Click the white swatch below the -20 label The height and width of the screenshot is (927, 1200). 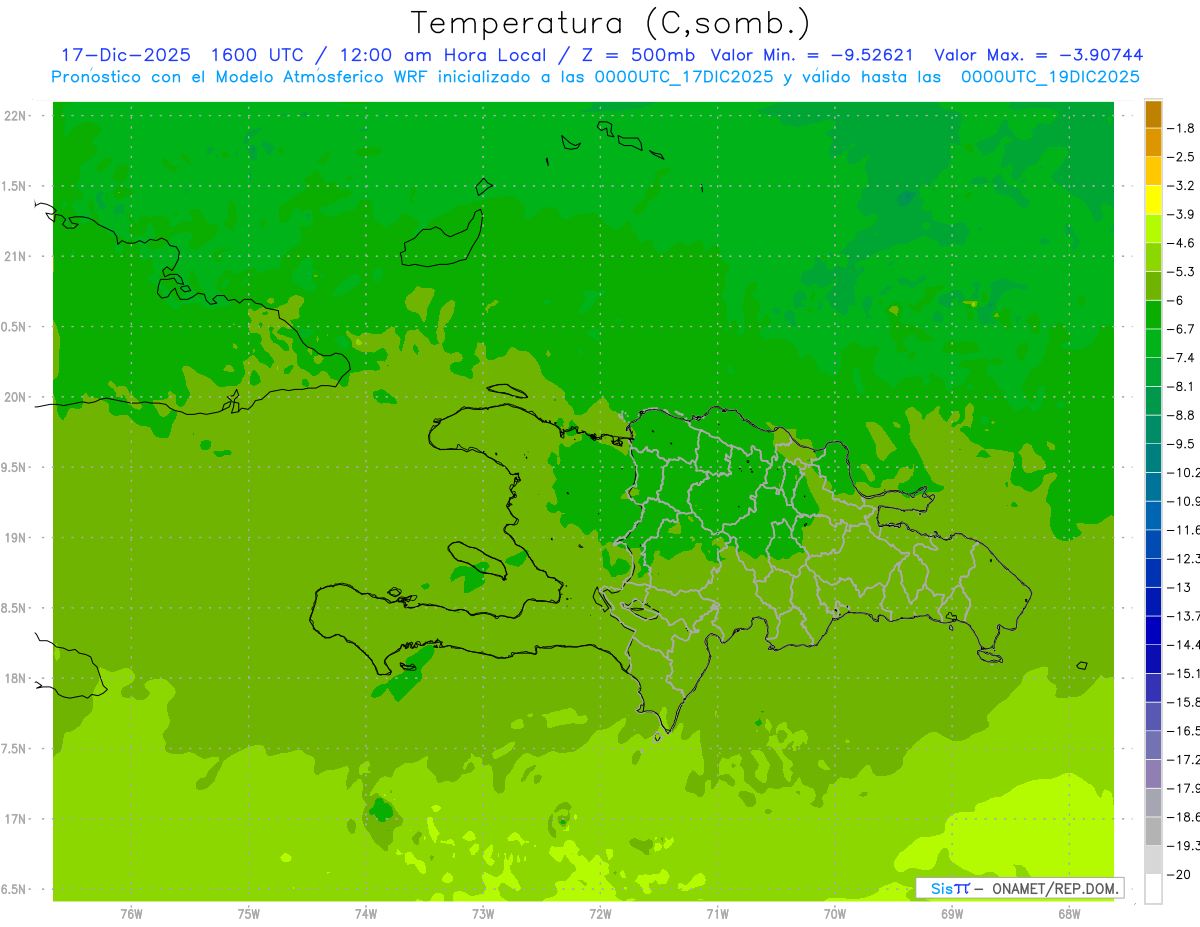click(x=1153, y=889)
